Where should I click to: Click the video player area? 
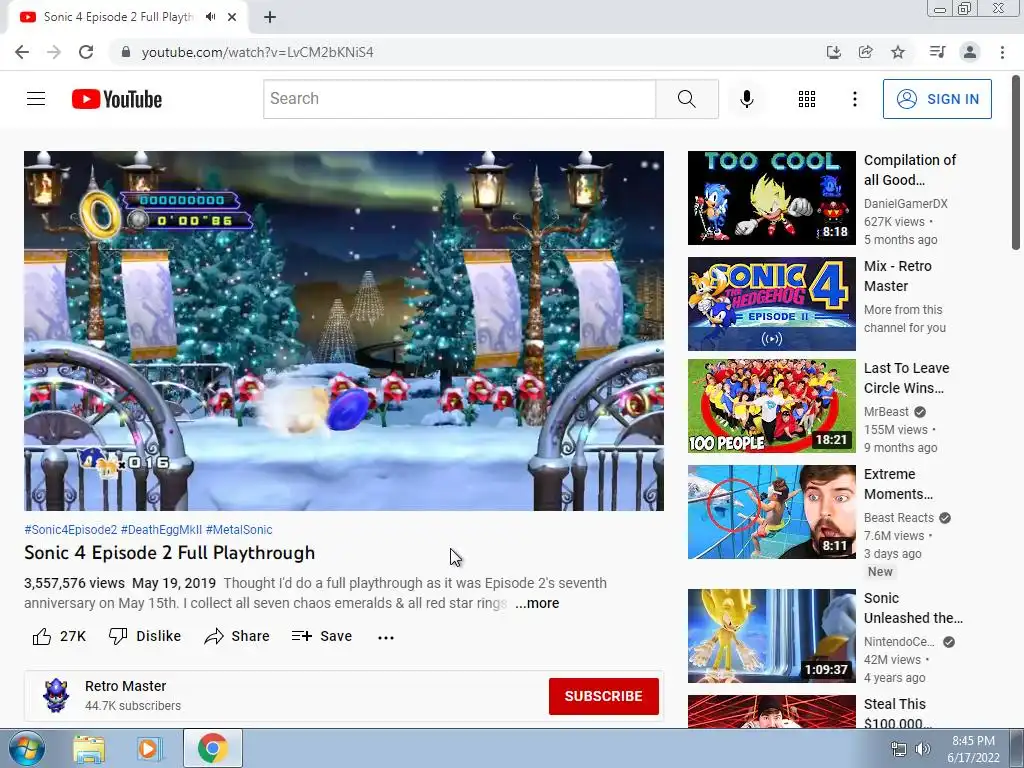point(344,331)
